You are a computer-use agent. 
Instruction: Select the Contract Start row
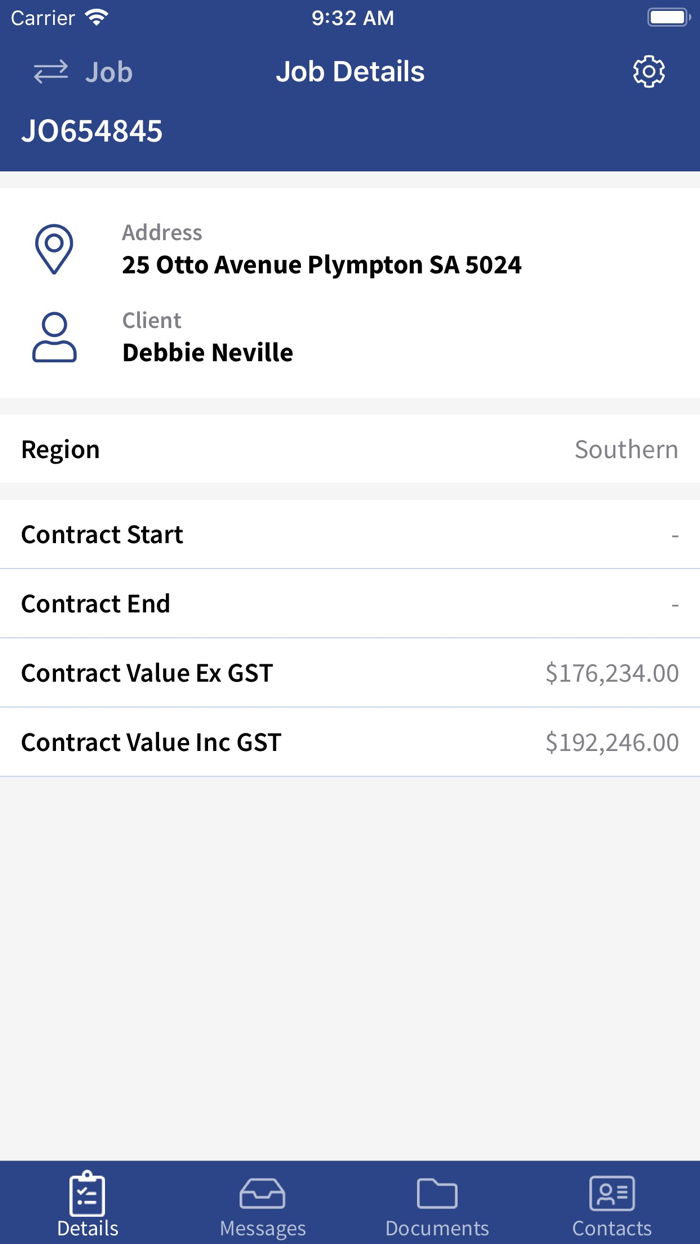click(350, 535)
